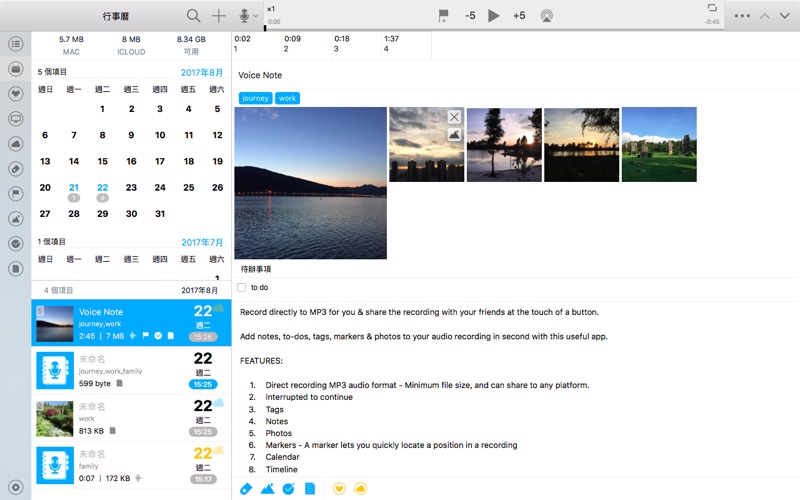Select August 22 in the calendar
Screen dimensions: 800x500
103,187
